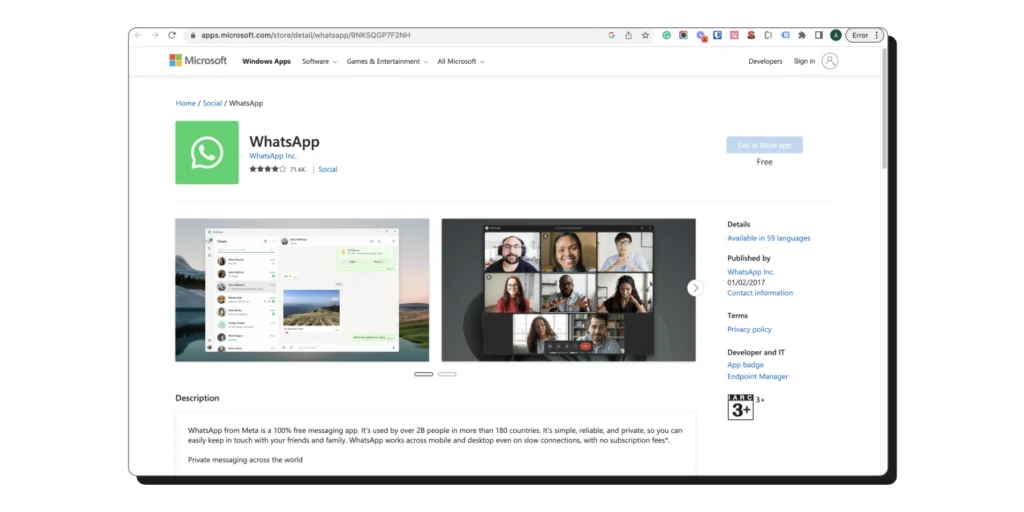The image size is (1024, 512).
Task: Click the Google icon in address bar
Action: point(611,35)
